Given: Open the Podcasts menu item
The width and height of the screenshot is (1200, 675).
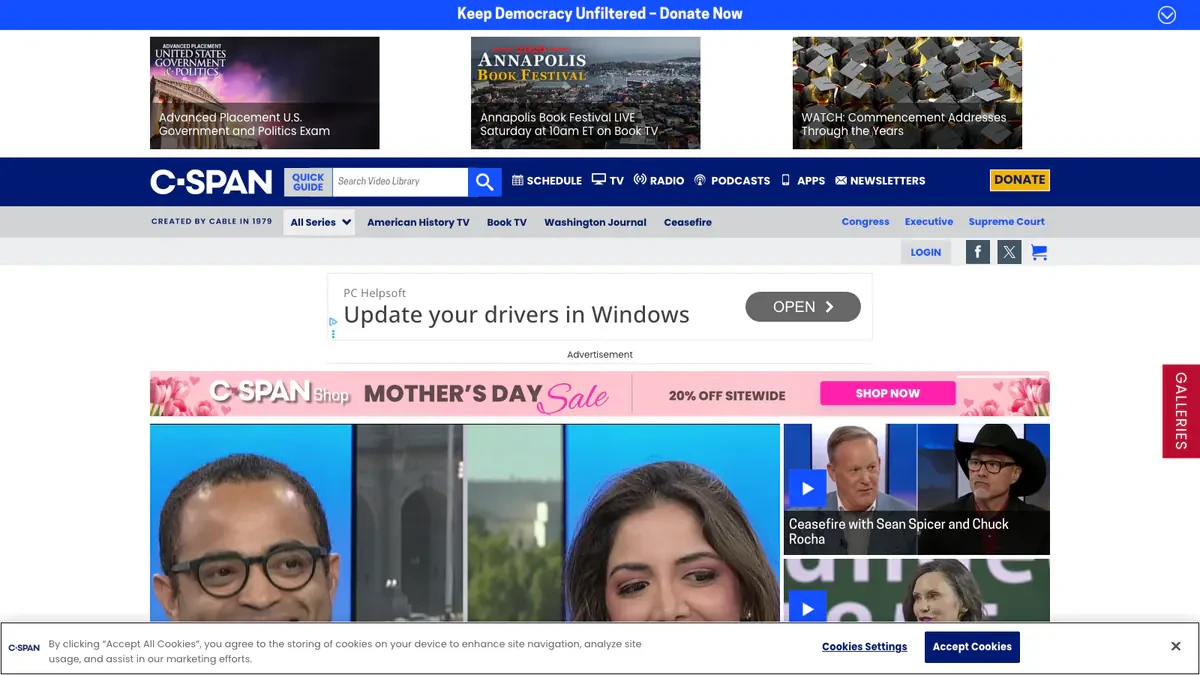Looking at the screenshot, I should click(732, 181).
